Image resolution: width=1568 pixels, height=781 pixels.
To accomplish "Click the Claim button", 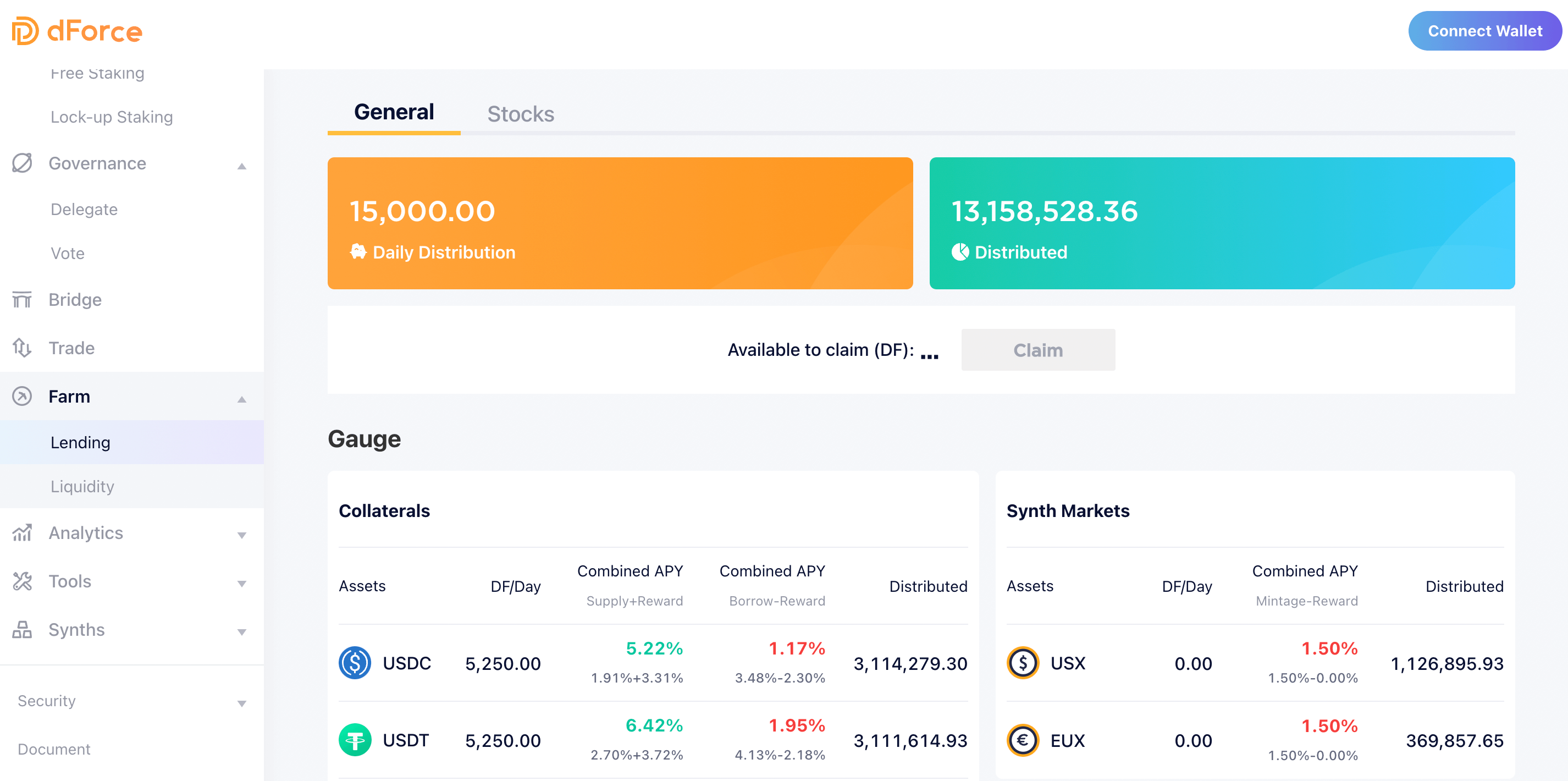I will coord(1038,350).
